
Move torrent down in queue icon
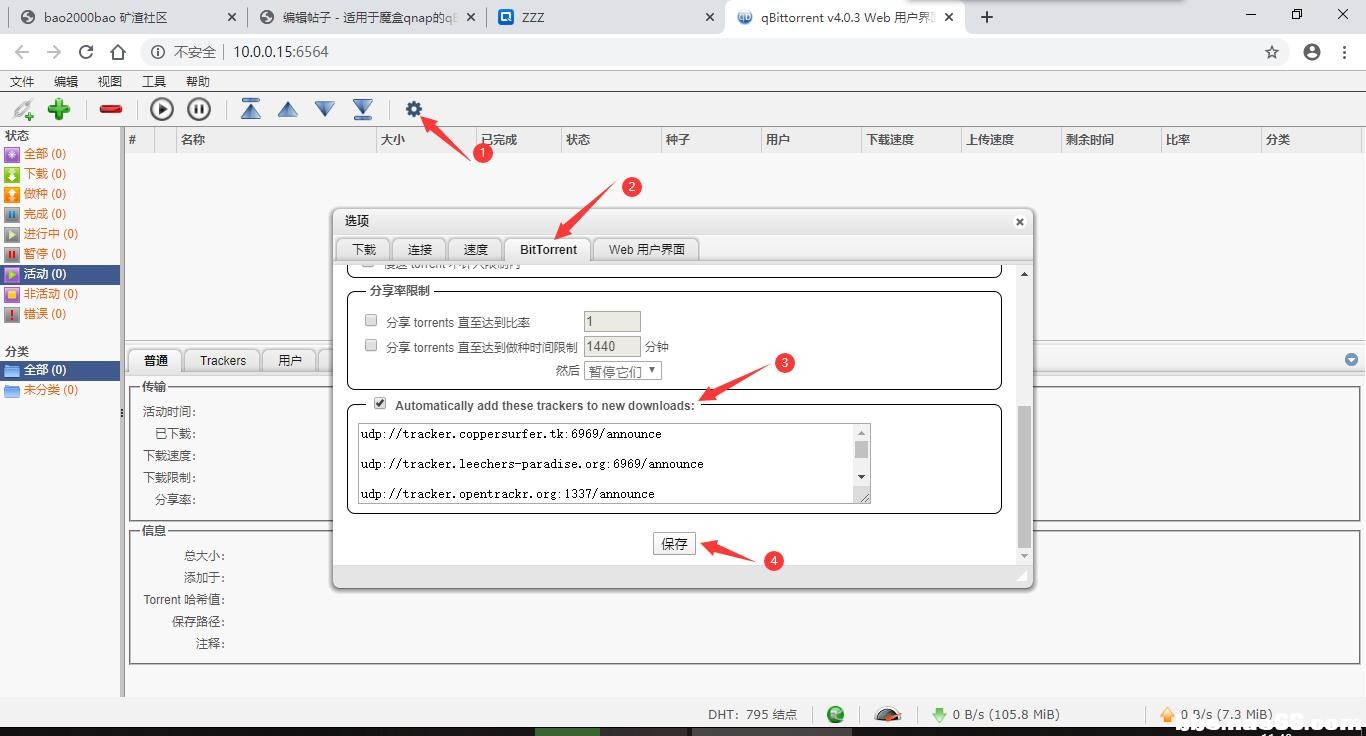[325, 109]
